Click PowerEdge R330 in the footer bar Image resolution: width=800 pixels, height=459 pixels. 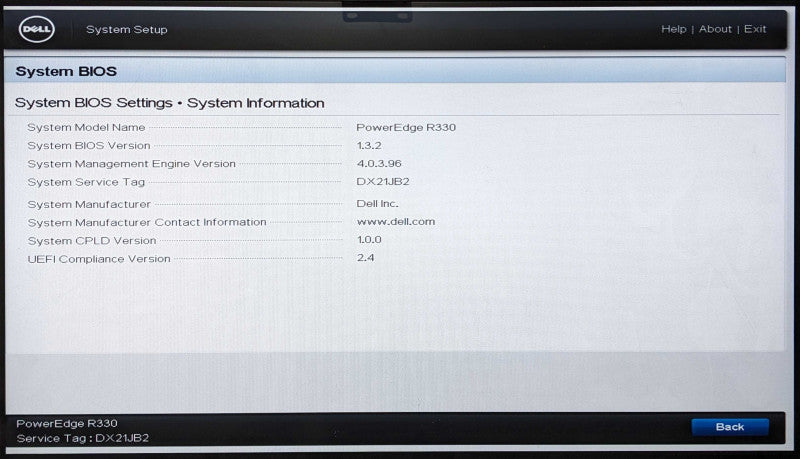click(x=67, y=423)
